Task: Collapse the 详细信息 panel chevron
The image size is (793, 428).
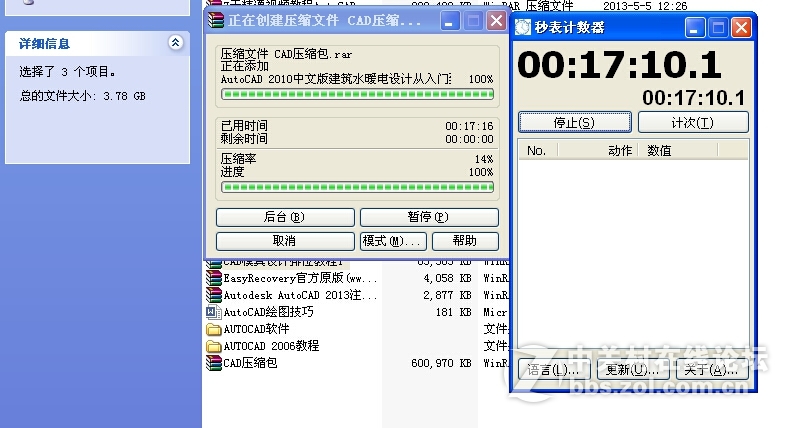Action: pos(175,42)
